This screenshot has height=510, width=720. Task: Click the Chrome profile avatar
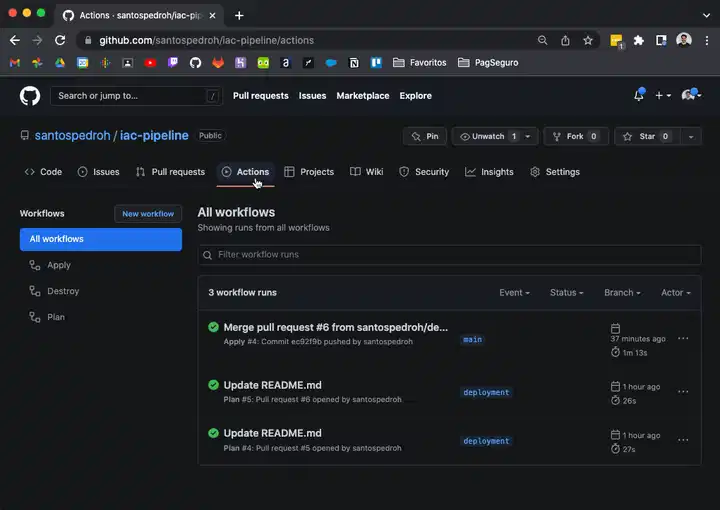pos(684,40)
